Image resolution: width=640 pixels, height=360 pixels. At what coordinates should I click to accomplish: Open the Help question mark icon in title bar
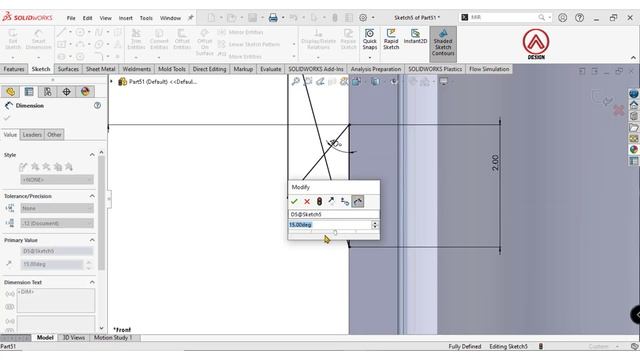click(579, 18)
